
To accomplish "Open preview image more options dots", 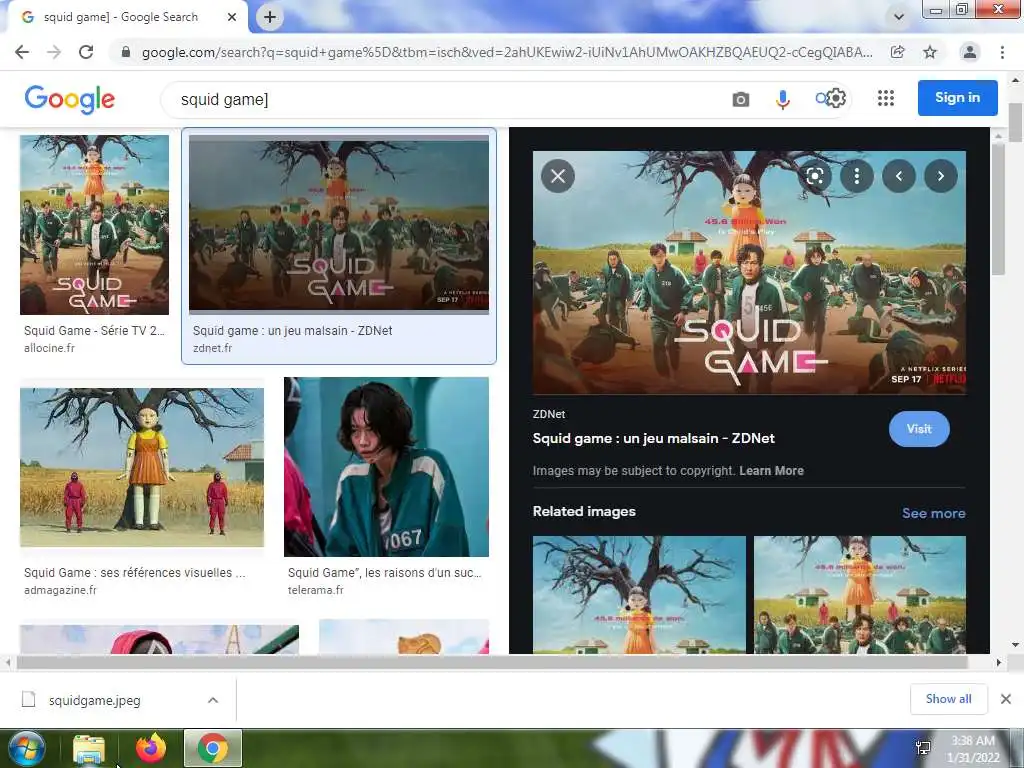I will coord(856,176).
